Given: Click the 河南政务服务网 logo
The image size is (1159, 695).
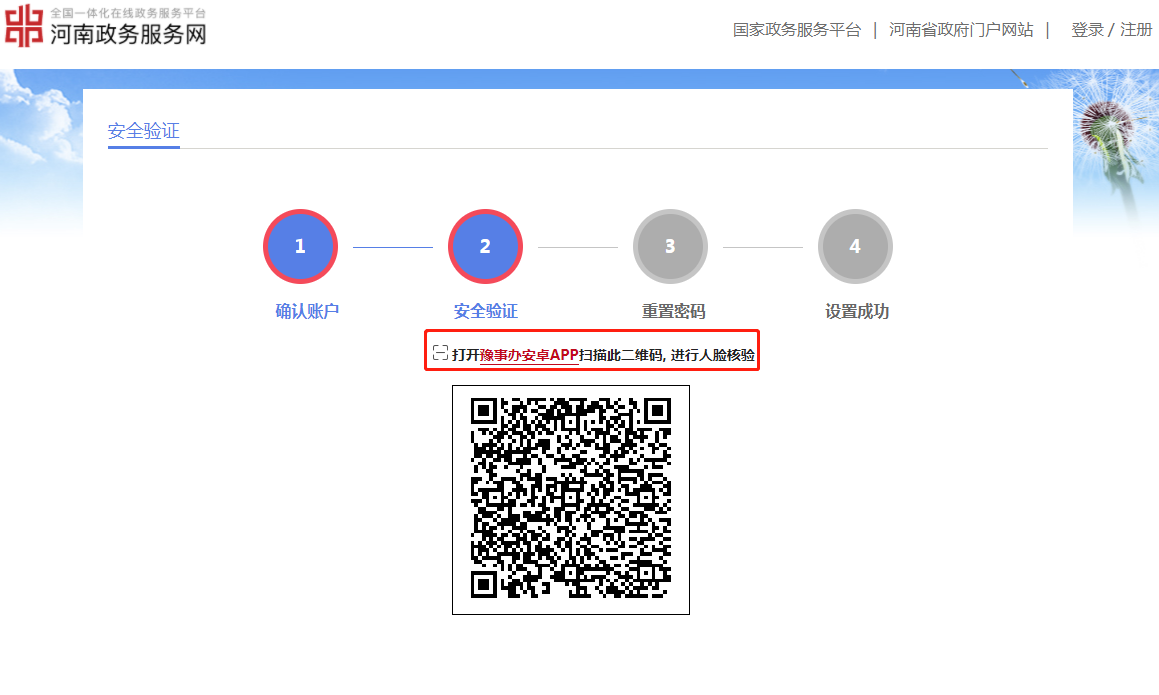Looking at the screenshot, I should pyautogui.click(x=106, y=26).
